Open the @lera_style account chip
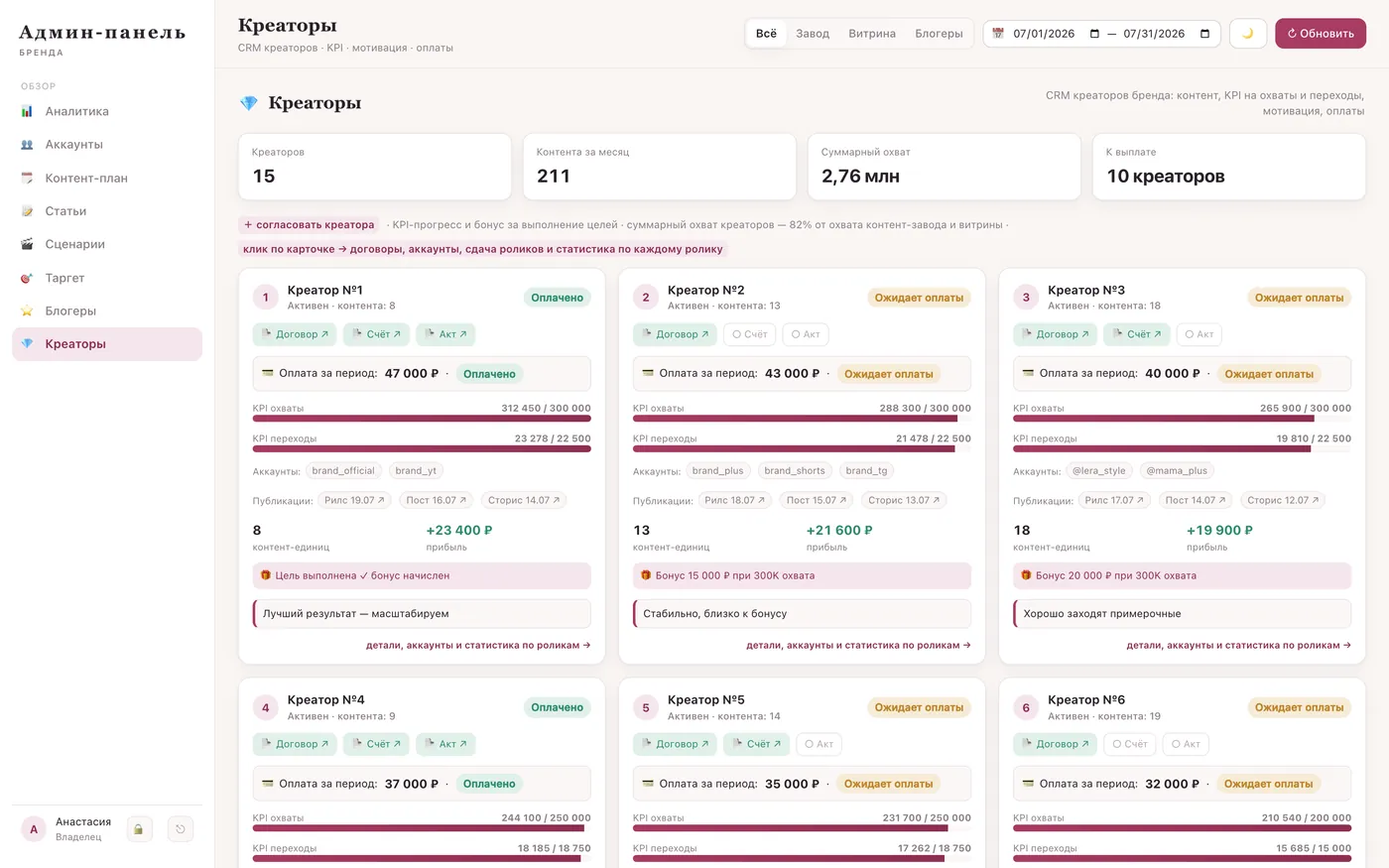Screen dimensions: 1389x868 coord(1098,471)
